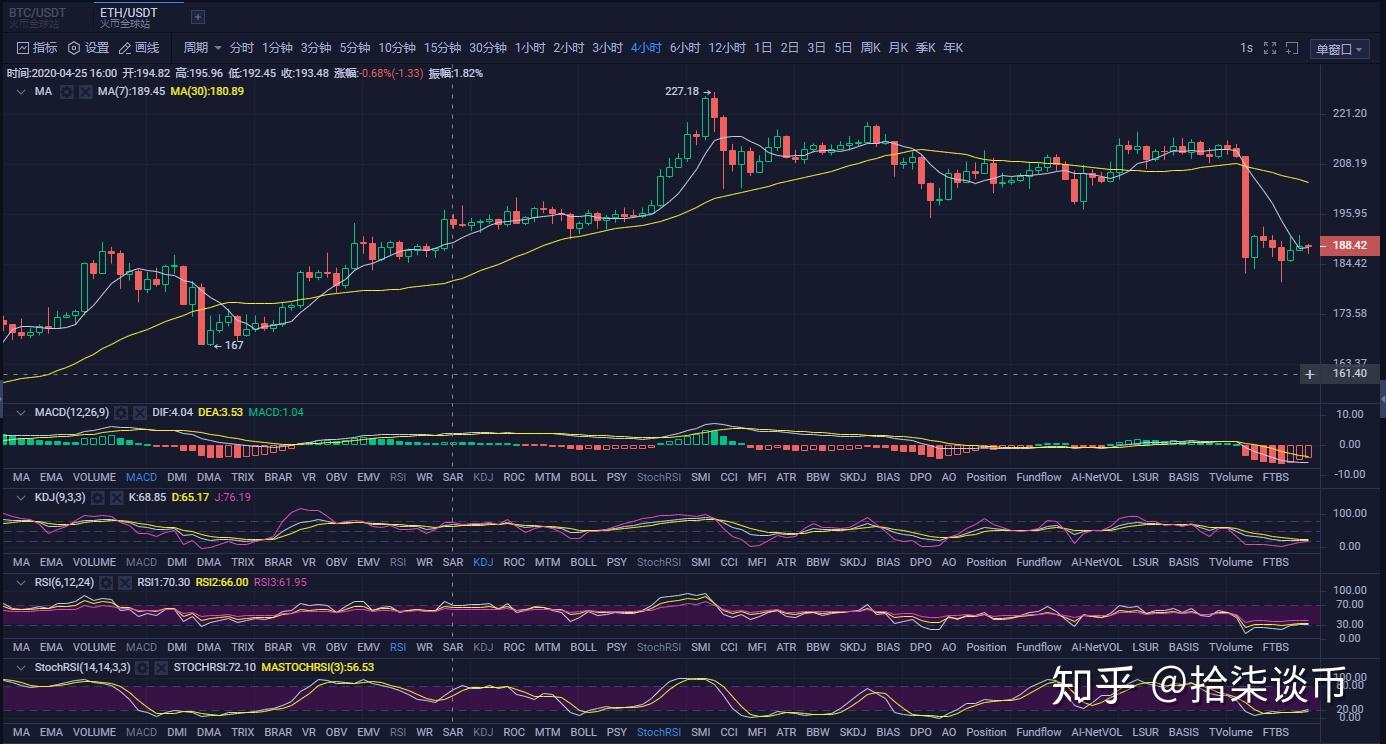Image resolution: width=1386 pixels, height=744 pixels.
Task: Choose the 5日 interval
Action: coord(844,48)
